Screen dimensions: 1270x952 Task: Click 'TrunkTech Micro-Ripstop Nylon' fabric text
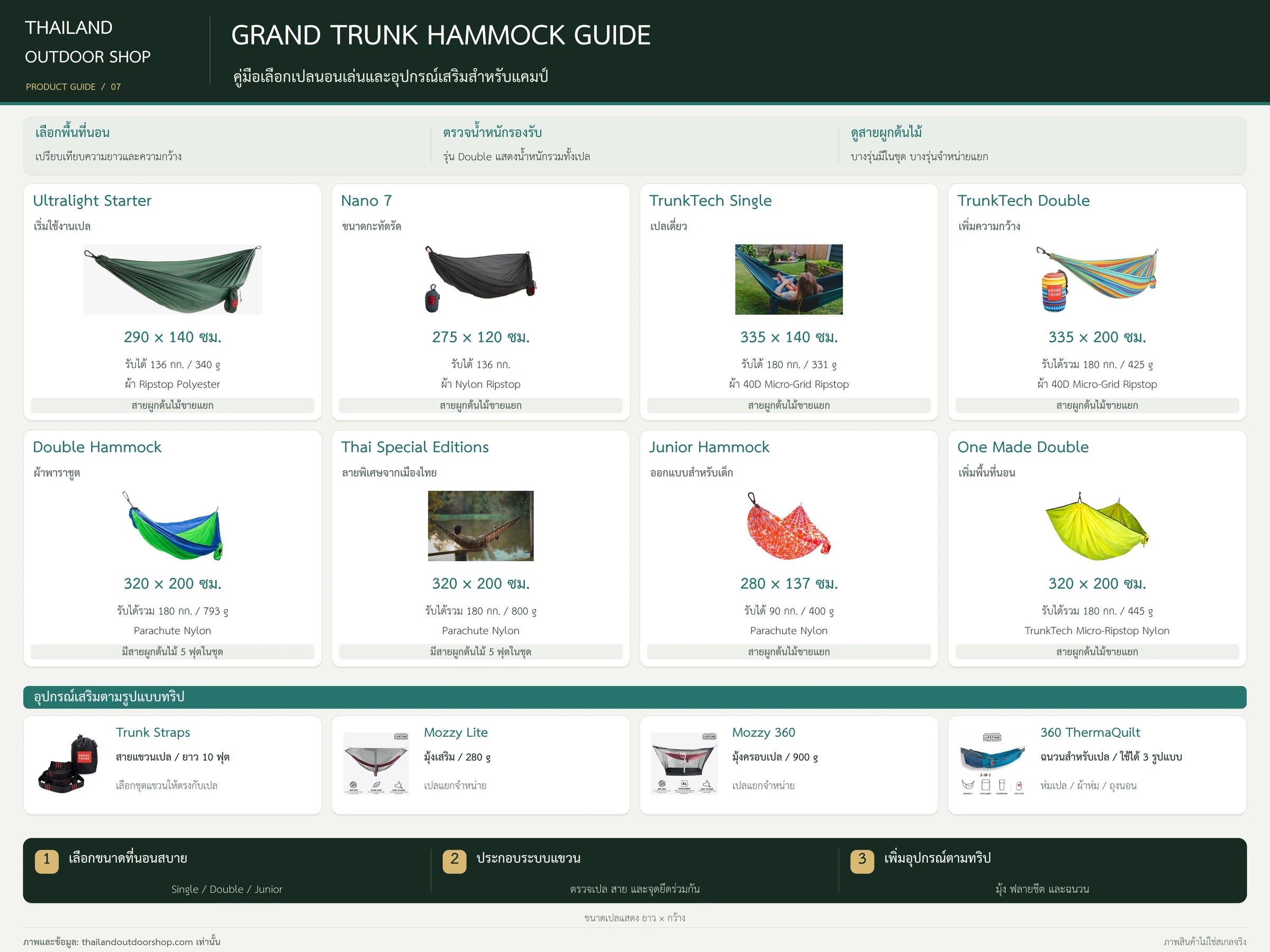(x=1096, y=630)
